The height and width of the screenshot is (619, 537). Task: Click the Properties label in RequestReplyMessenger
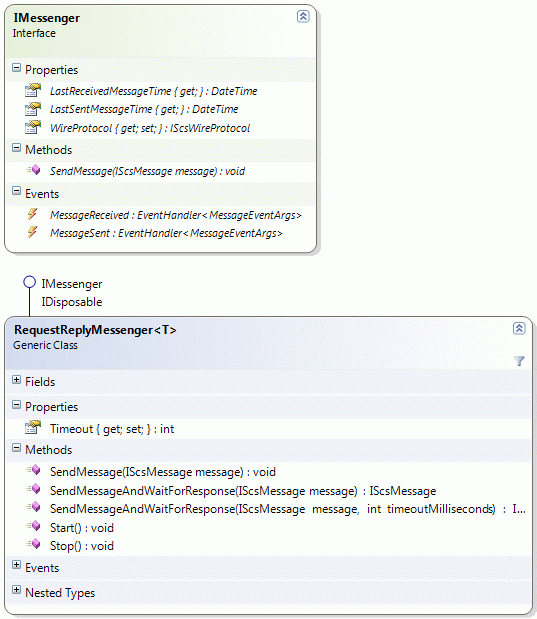[51, 407]
